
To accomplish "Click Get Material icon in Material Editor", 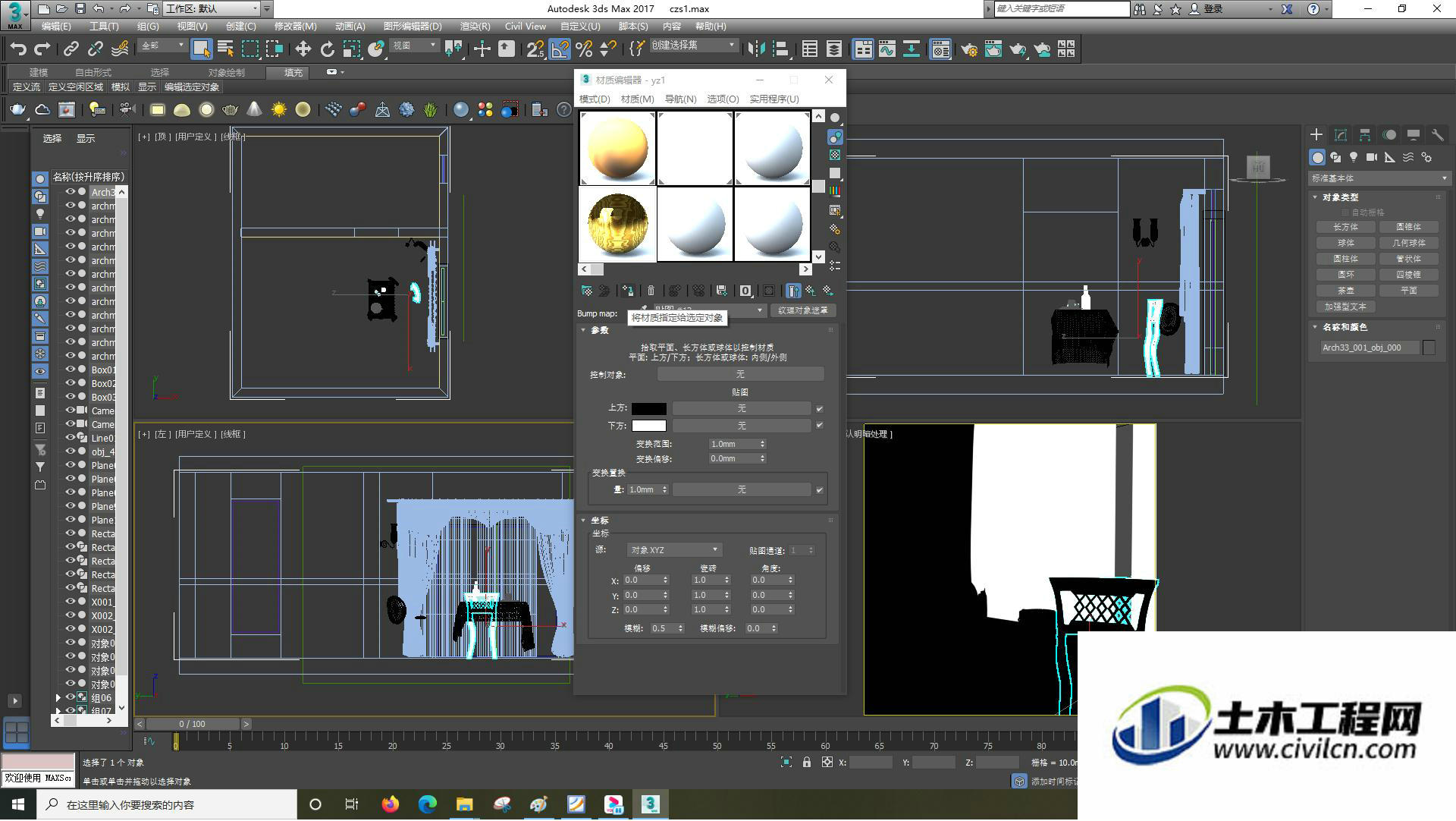I will (x=586, y=291).
